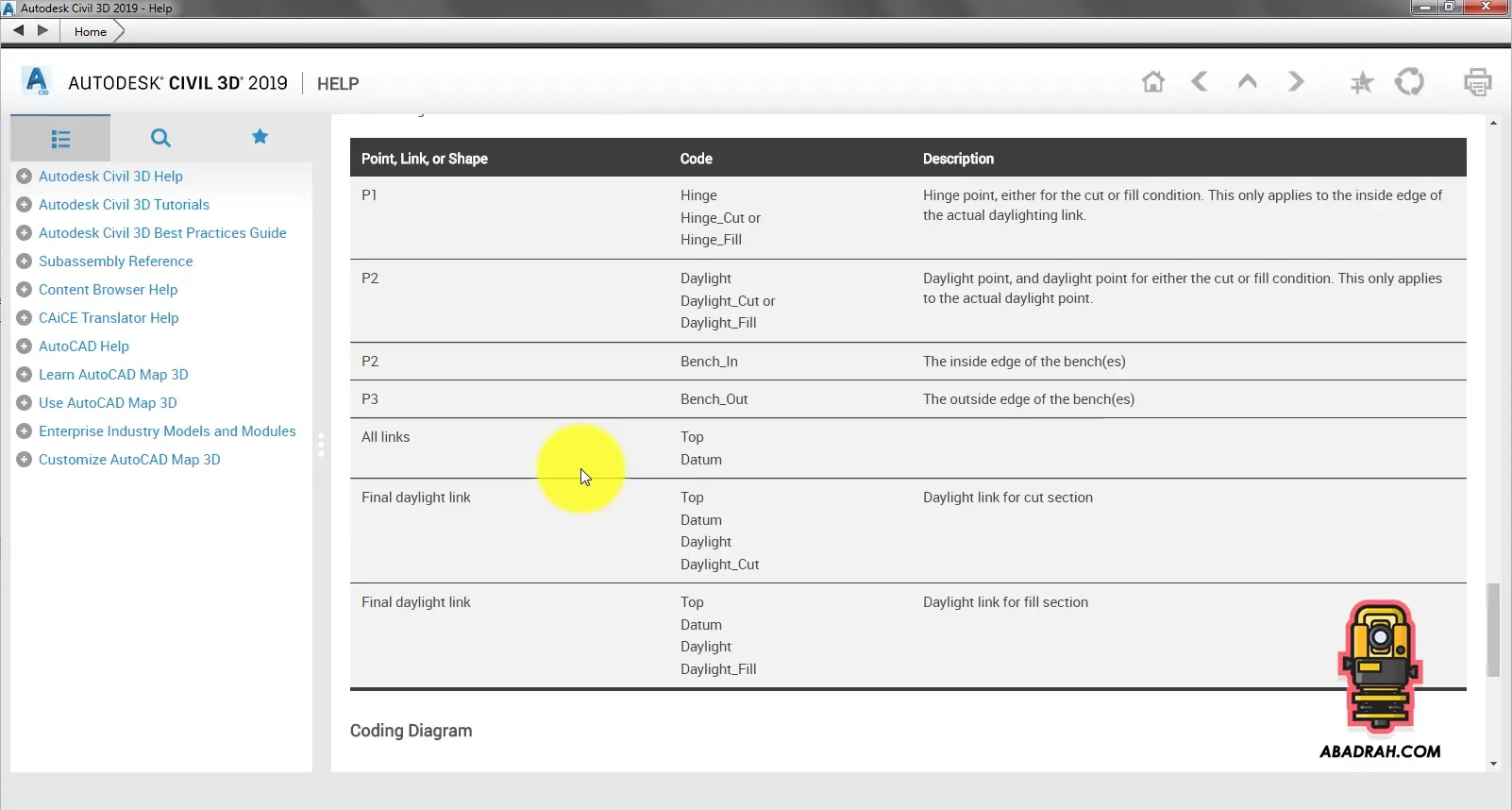Expand the Autodesk Civil 3D Help node
This screenshot has height=810, width=1512.
click(x=25, y=177)
